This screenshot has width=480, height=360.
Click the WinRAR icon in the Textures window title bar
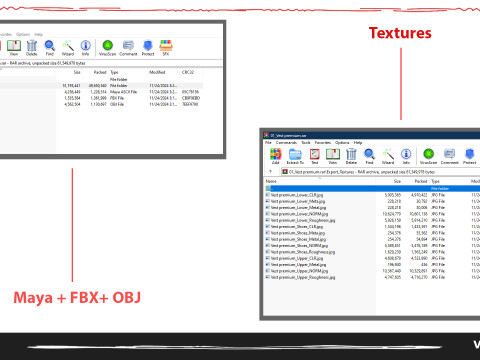(266, 135)
